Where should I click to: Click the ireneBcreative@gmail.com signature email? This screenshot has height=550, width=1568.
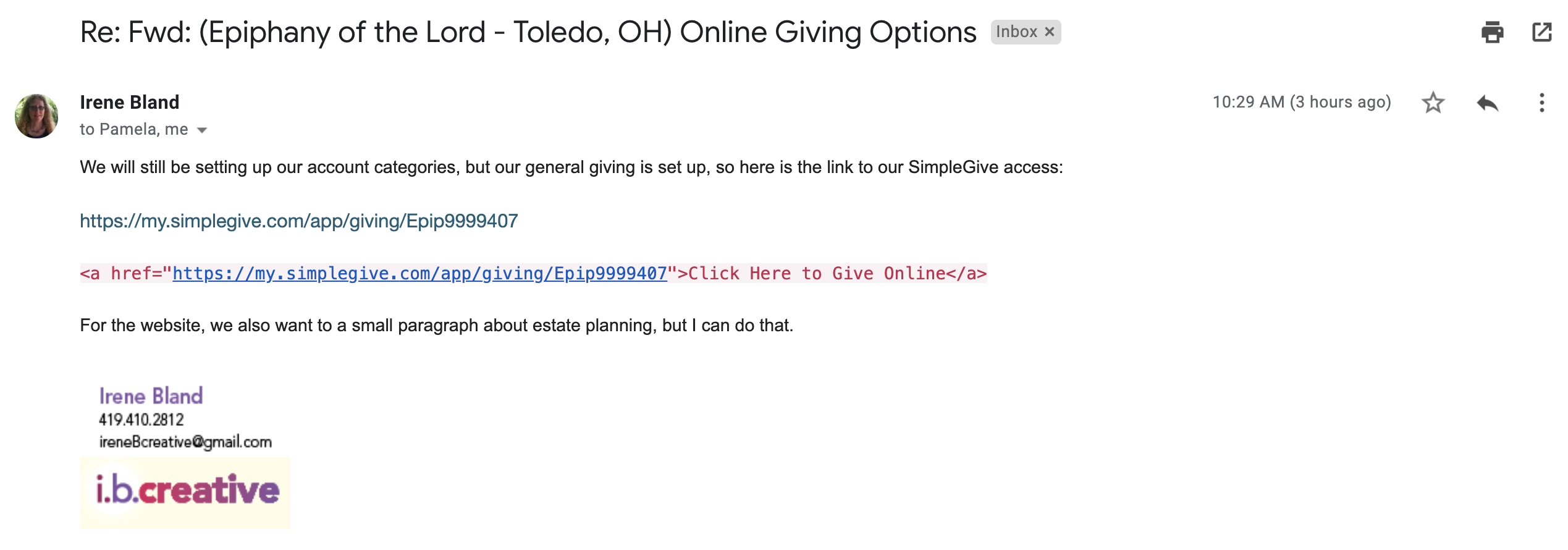pyautogui.click(x=185, y=442)
